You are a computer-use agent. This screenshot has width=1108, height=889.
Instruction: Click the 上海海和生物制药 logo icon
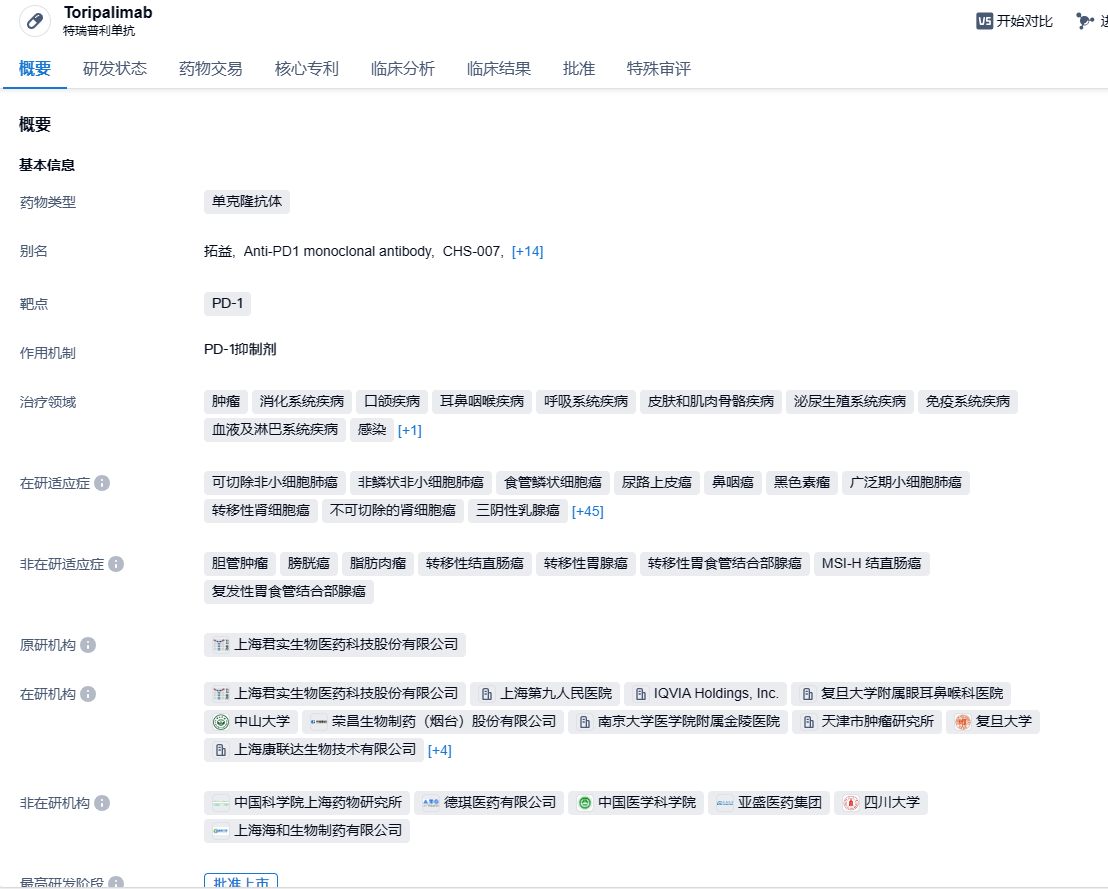(220, 830)
